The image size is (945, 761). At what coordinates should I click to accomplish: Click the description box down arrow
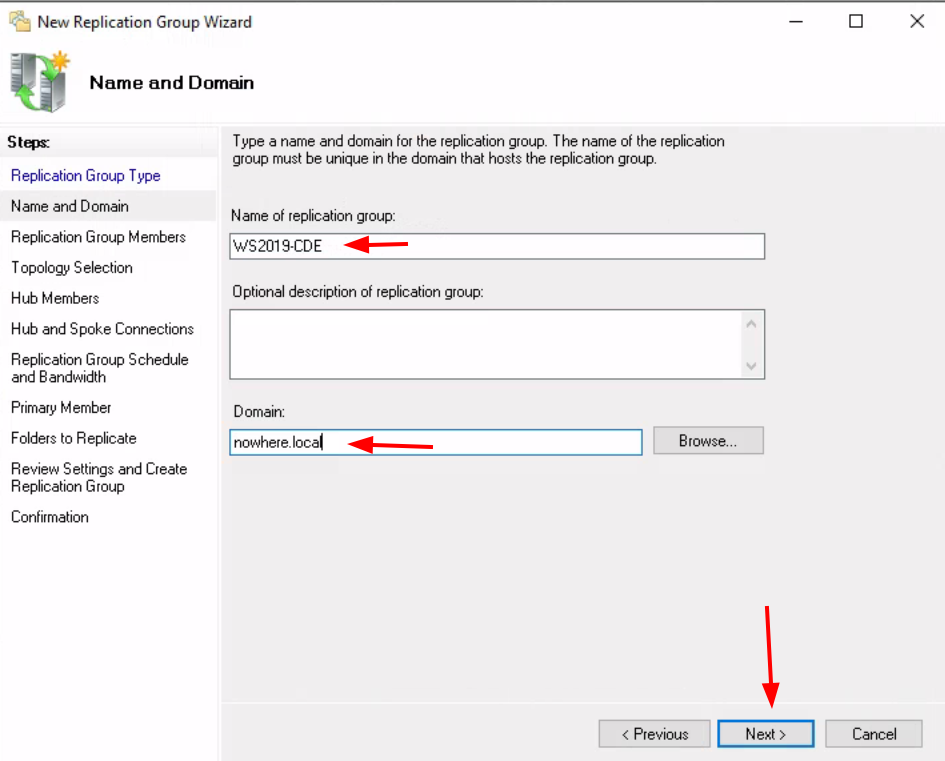tap(751, 366)
